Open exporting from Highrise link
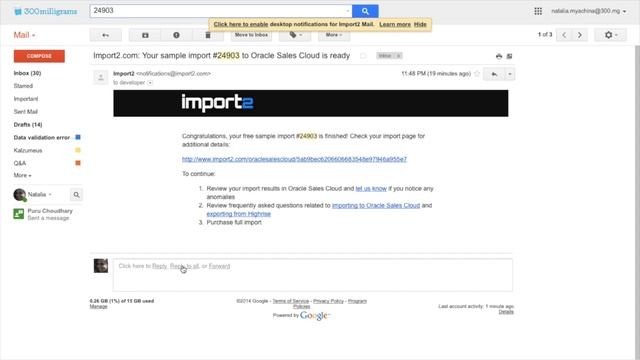This screenshot has width=640, height=360. tap(238, 214)
